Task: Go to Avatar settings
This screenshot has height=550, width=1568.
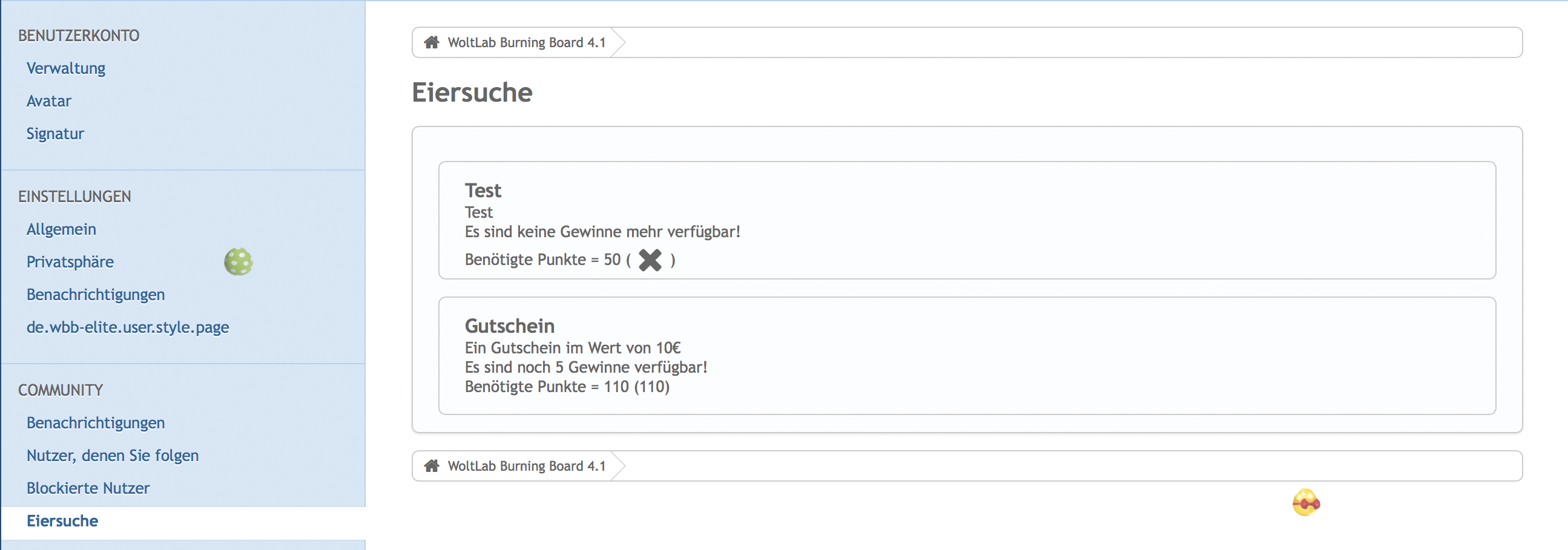Action: (x=48, y=101)
